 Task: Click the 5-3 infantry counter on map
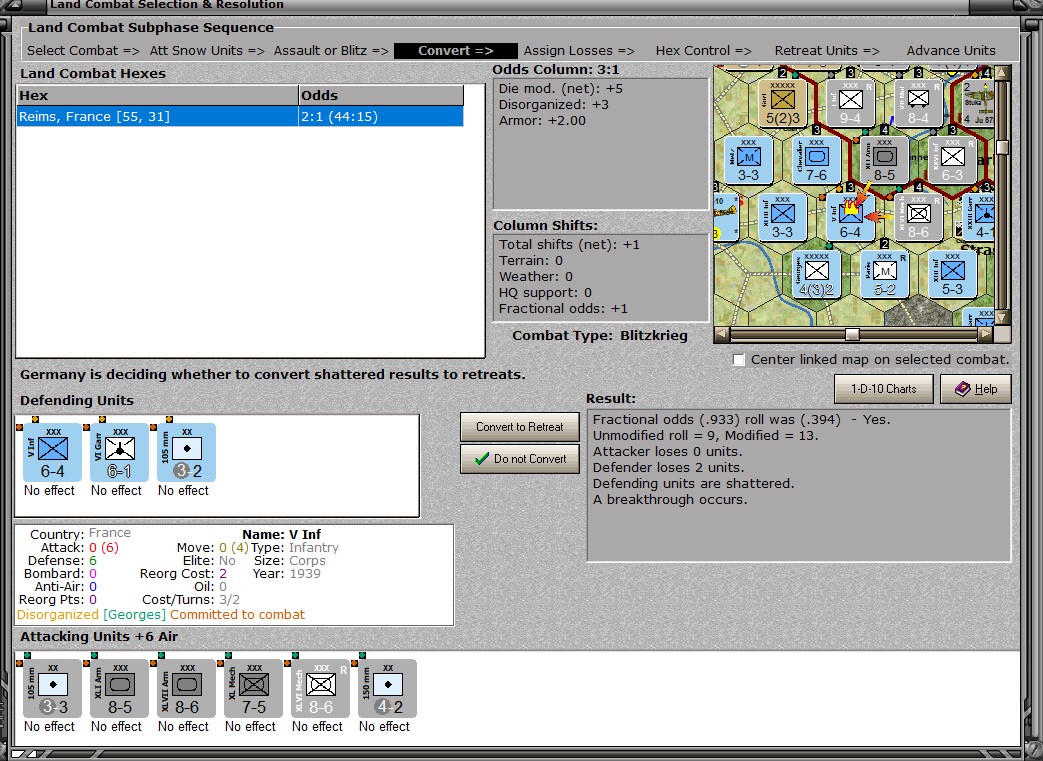(x=953, y=274)
